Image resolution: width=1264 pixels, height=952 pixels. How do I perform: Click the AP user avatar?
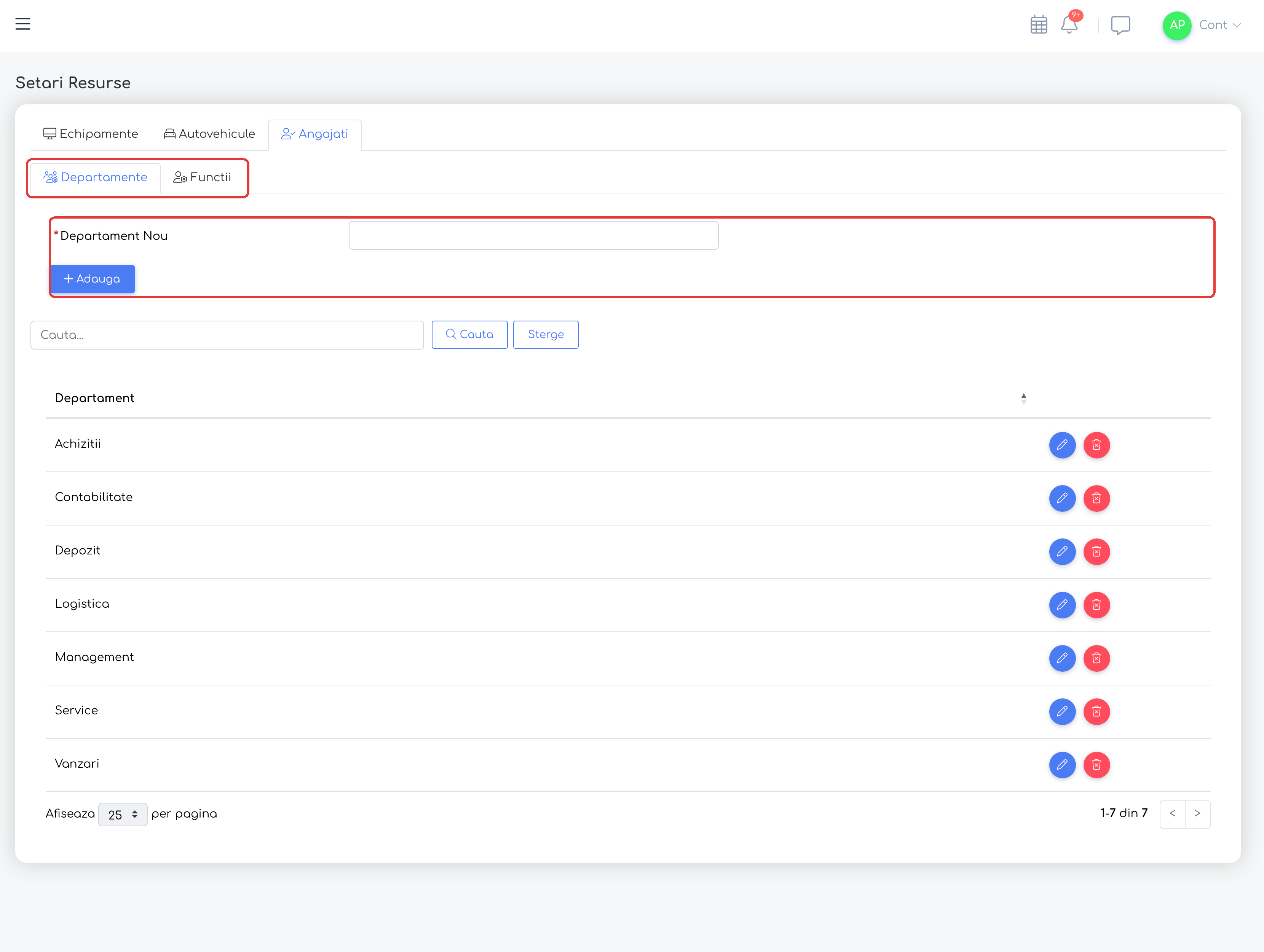point(1176,25)
